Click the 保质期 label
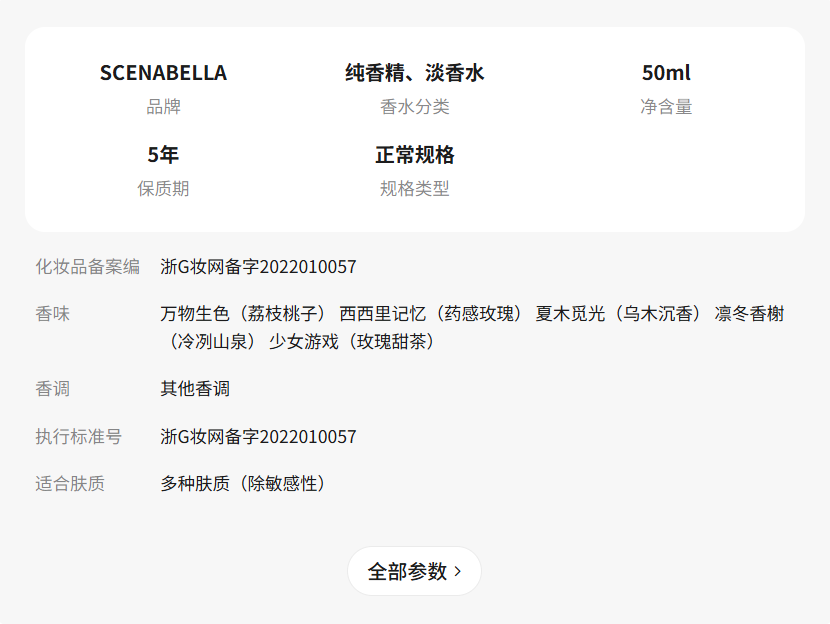830x624 pixels. [163, 189]
